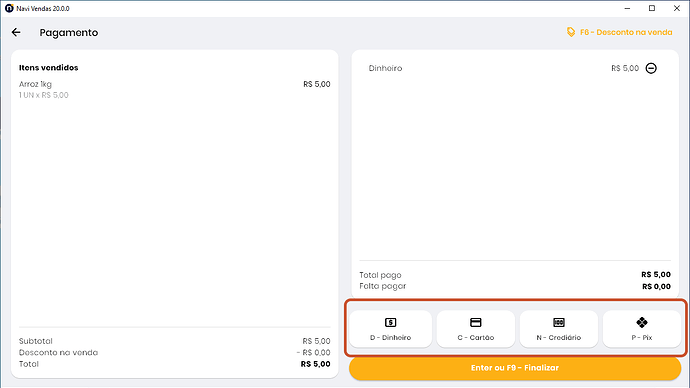Close the Navi Vendas window
The height and width of the screenshot is (388, 690).
(677, 8)
